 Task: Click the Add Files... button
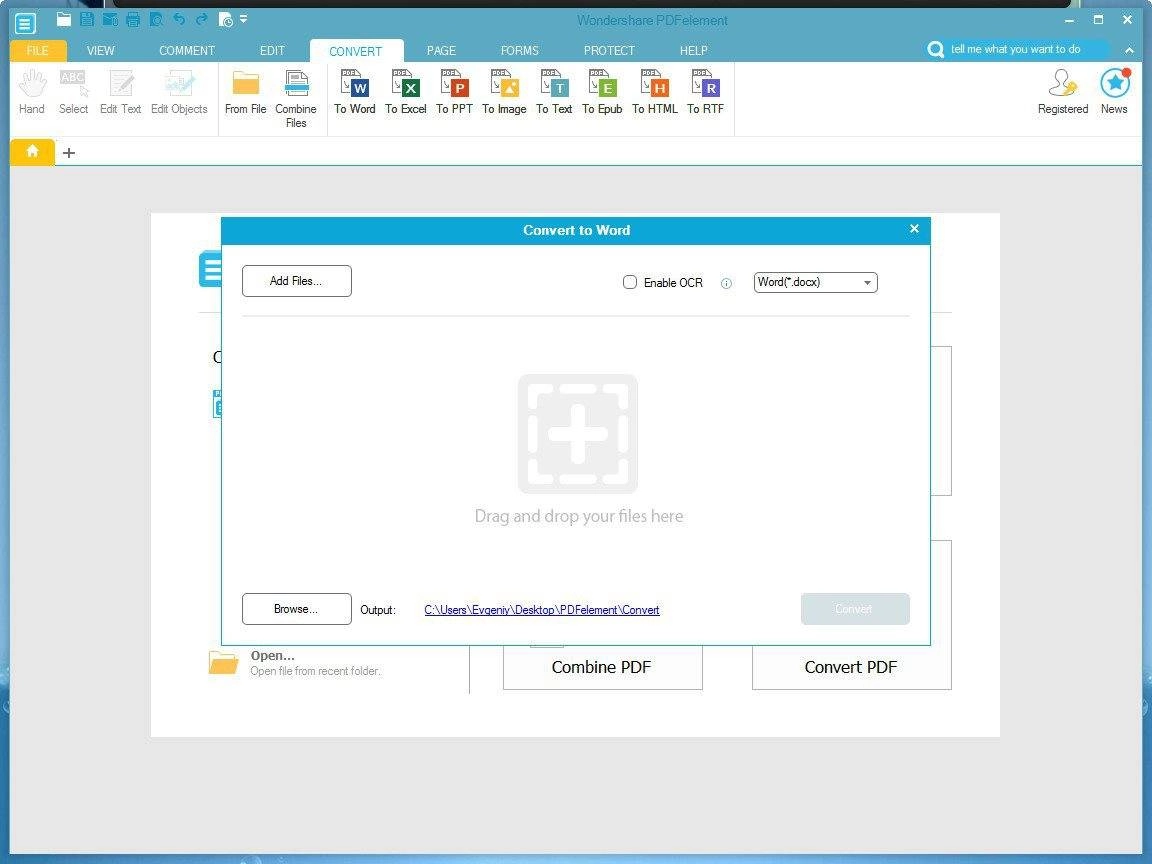click(x=297, y=281)
